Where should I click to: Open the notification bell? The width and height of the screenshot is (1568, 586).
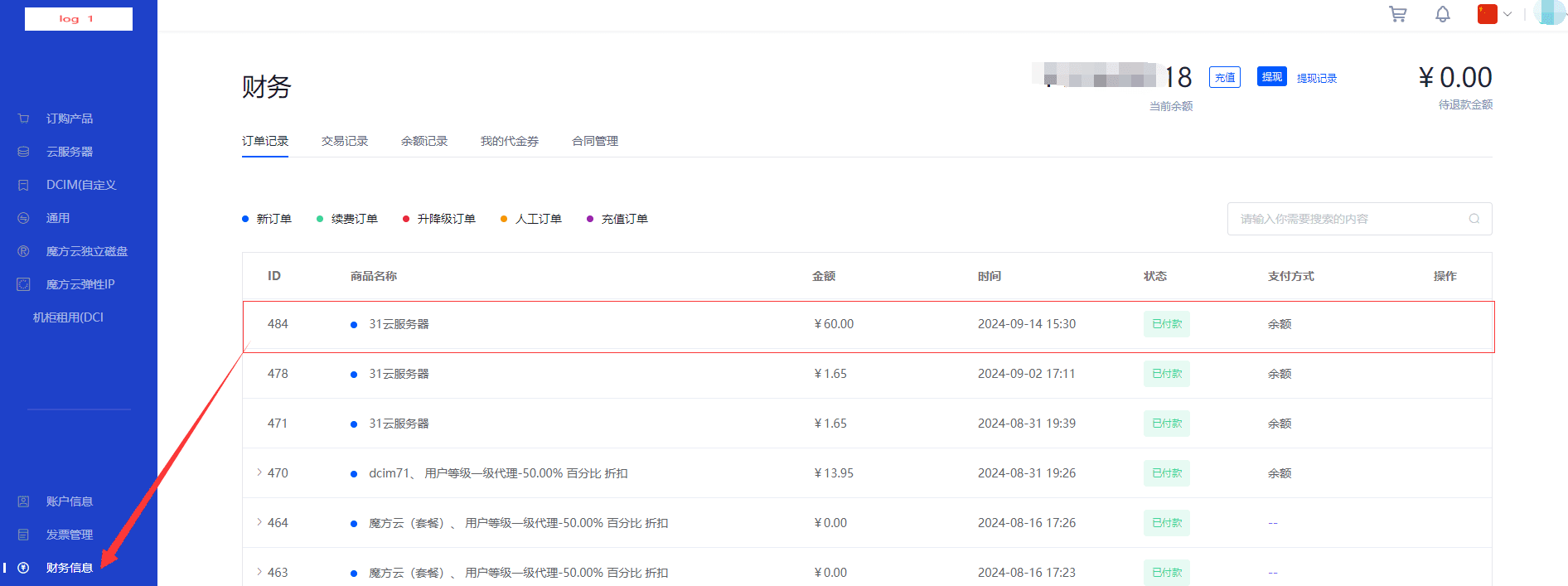point(1443,14)
